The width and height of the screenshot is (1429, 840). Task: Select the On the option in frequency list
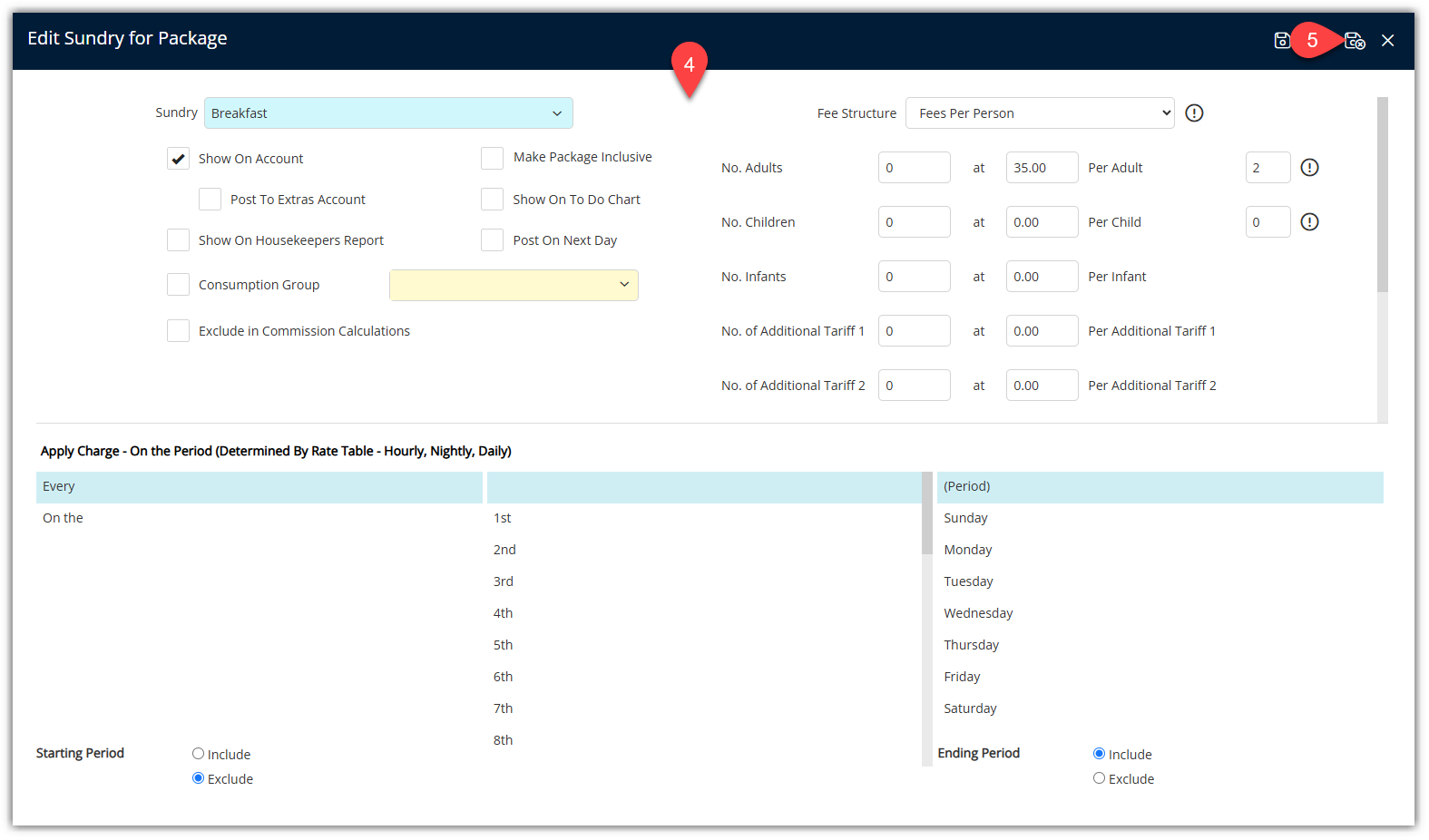click(x=259, y=518)
